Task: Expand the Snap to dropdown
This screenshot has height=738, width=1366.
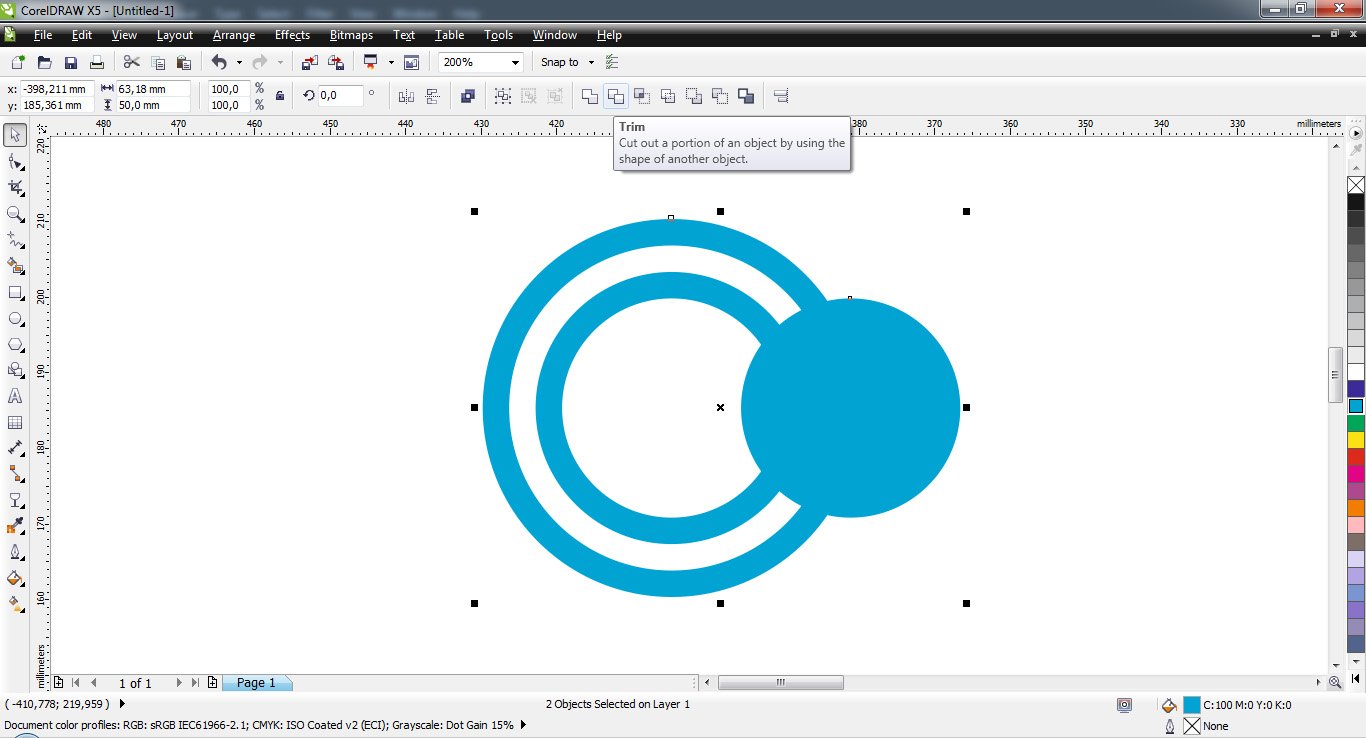Action: click(591, 62)
